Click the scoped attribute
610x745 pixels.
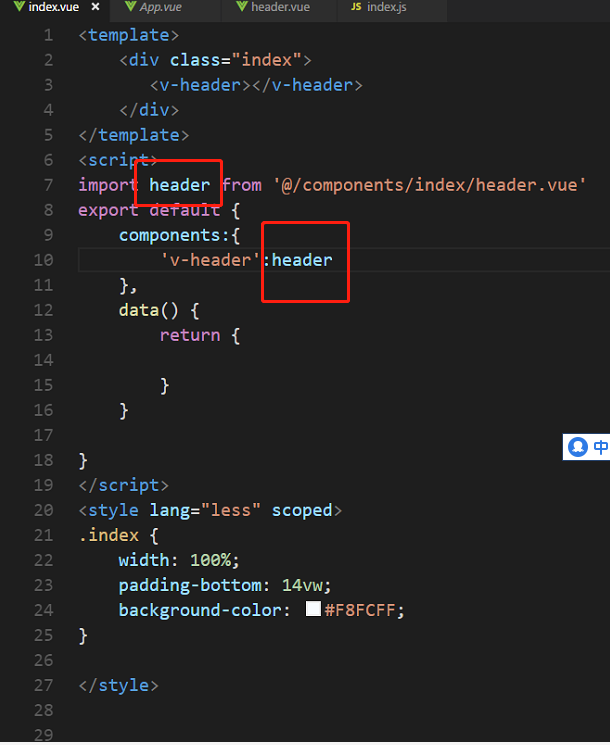(x=302, y=510)
